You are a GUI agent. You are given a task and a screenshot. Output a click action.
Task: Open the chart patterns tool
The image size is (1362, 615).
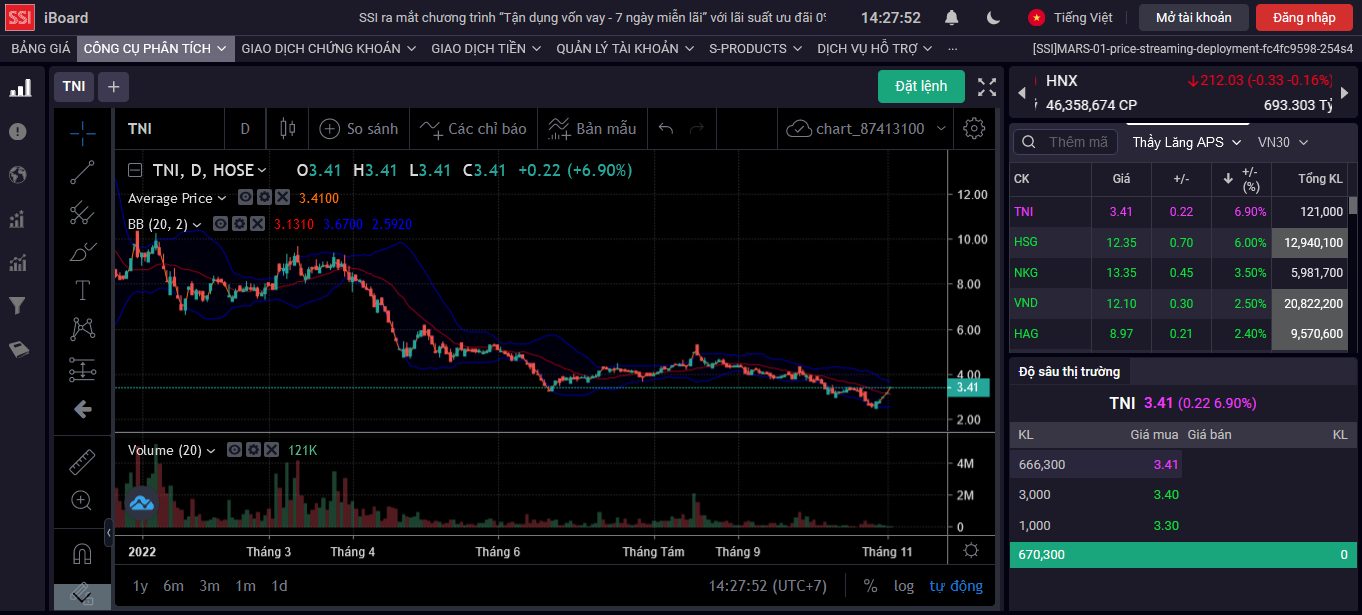coord(83,329)
